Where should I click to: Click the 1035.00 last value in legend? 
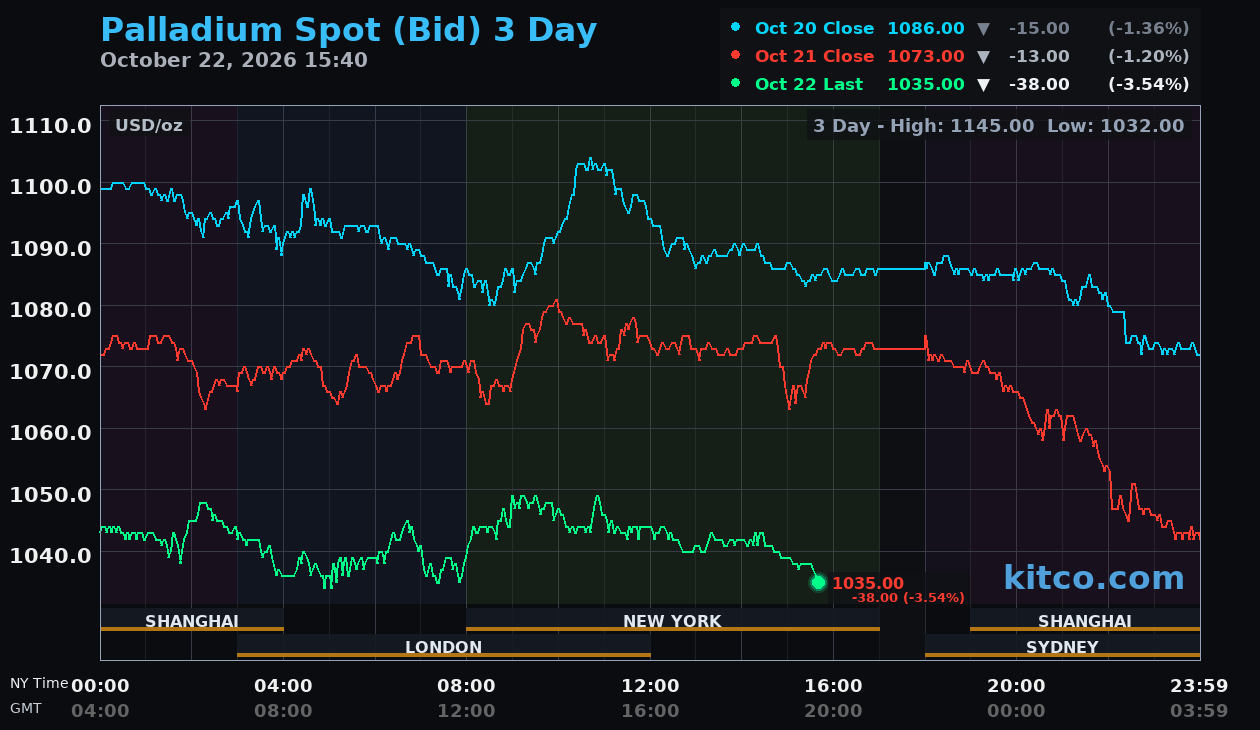point(926,84)
